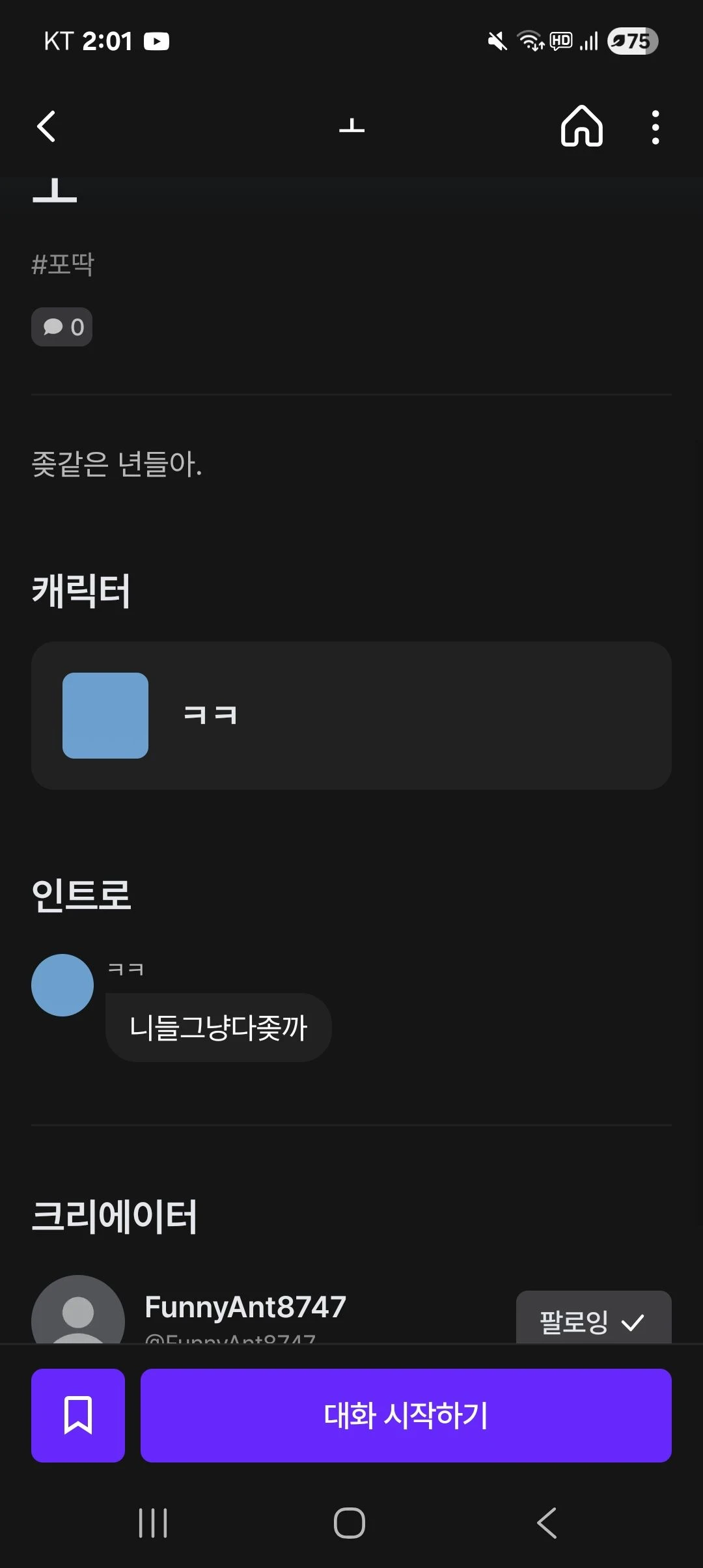Tap the header title ㅗ
The image size is (703, 1568).
[x=351, y=126]
